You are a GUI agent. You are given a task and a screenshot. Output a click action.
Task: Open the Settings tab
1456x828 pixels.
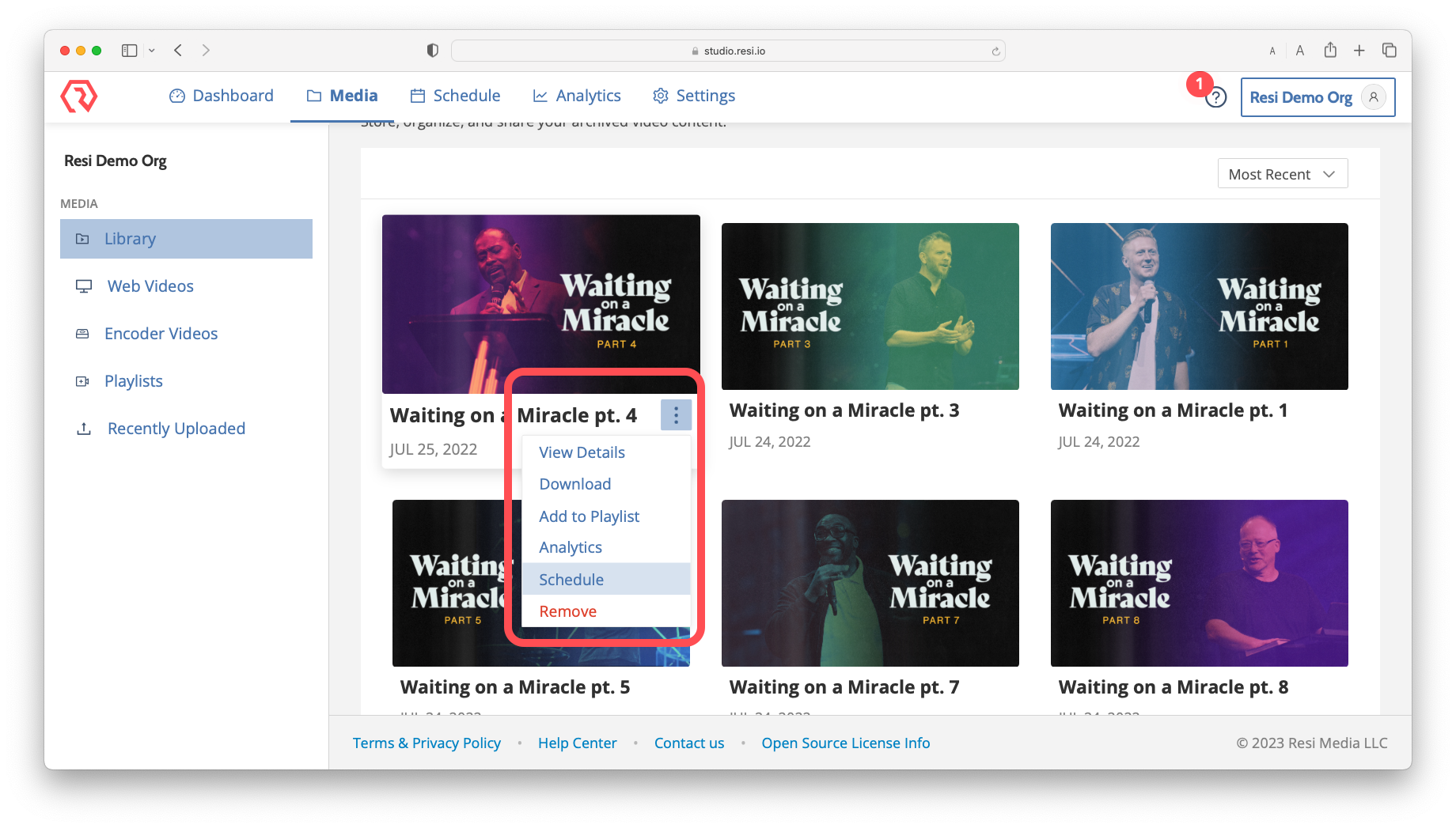694,96
